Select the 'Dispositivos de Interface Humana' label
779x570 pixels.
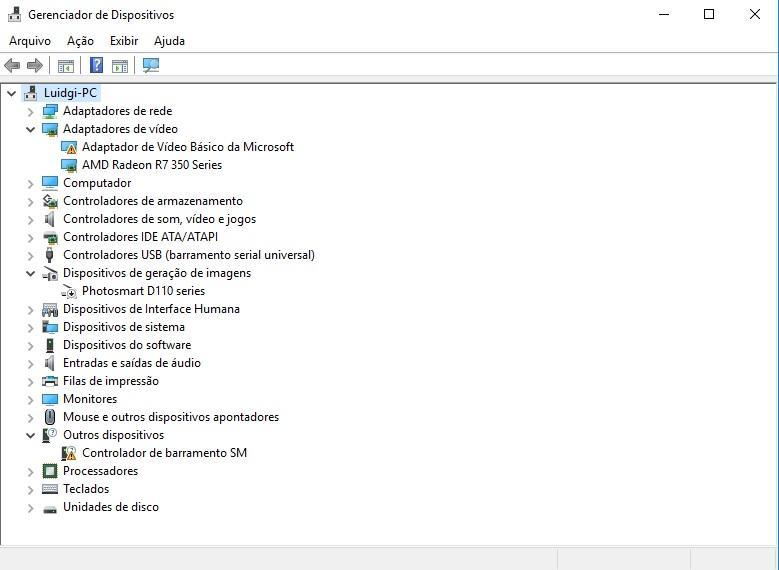pos(152,309)
